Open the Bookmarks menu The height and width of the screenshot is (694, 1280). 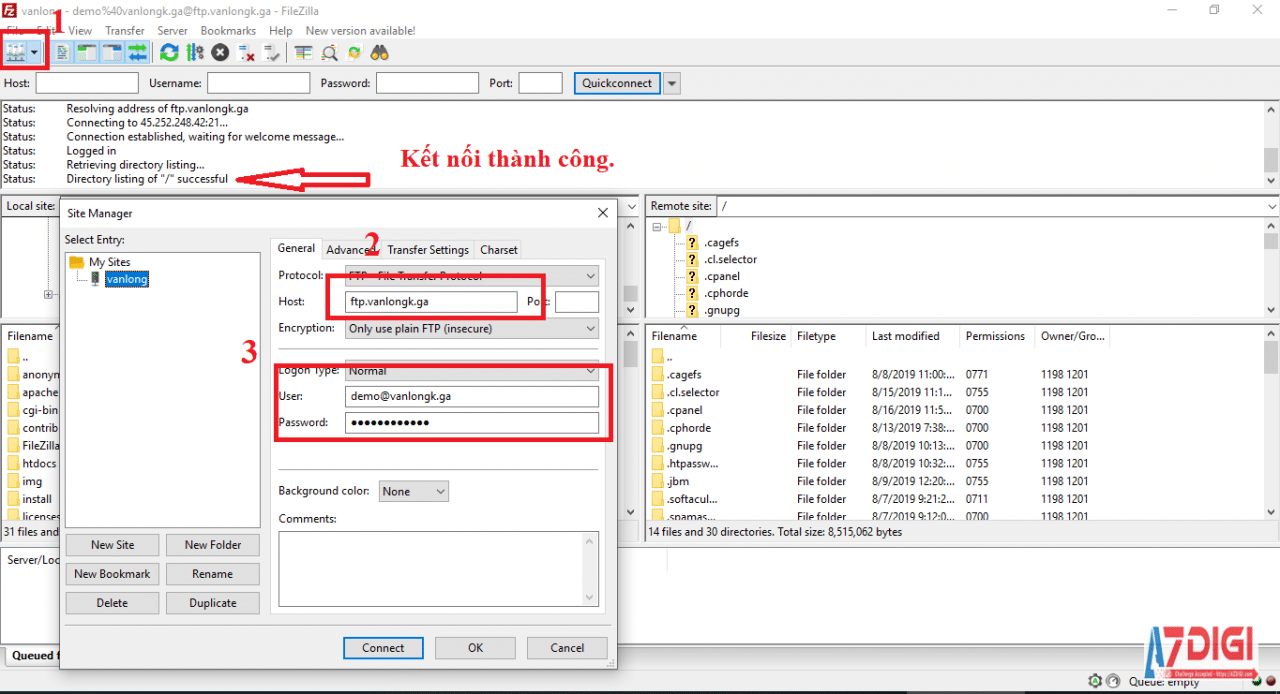[x=228, y=31]
